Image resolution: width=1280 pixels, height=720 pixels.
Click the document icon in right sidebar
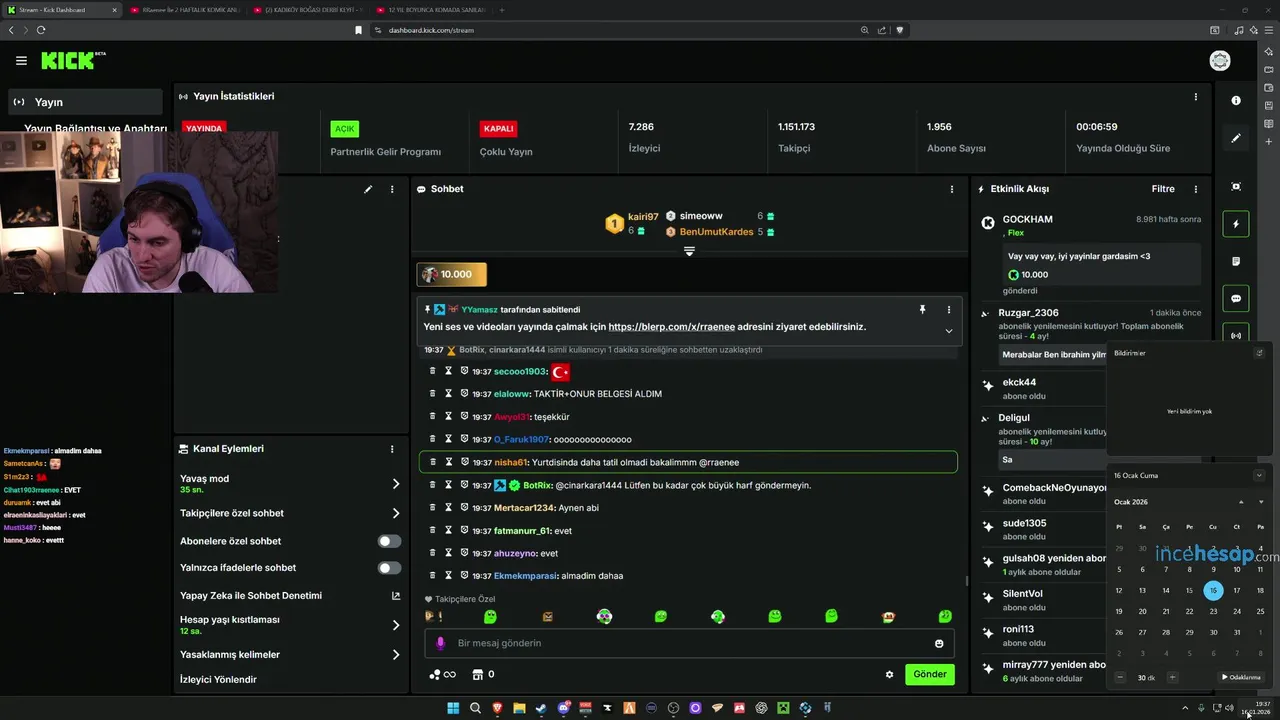tap(1236, 261)
